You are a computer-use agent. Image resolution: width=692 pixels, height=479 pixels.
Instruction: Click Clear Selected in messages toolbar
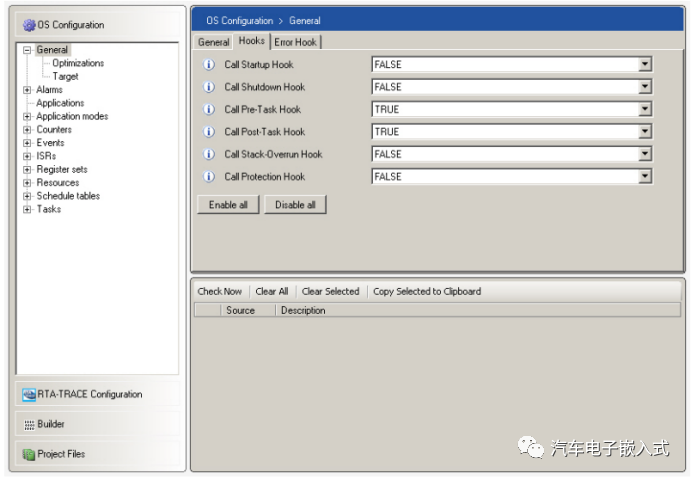tap(331, 292)
